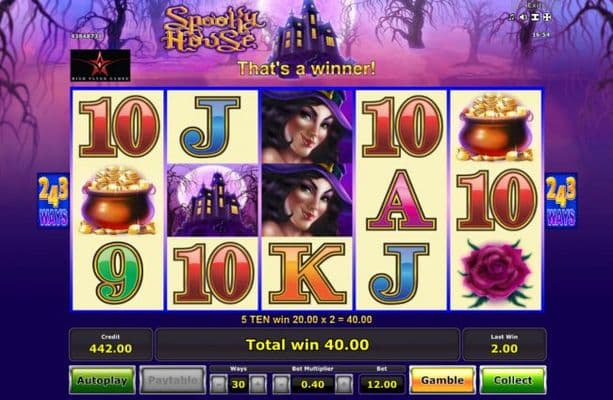Viewport: 613px width, 400px height.
Task: Select the purple rose symbol on reel five
Action: tap(496, 273)
